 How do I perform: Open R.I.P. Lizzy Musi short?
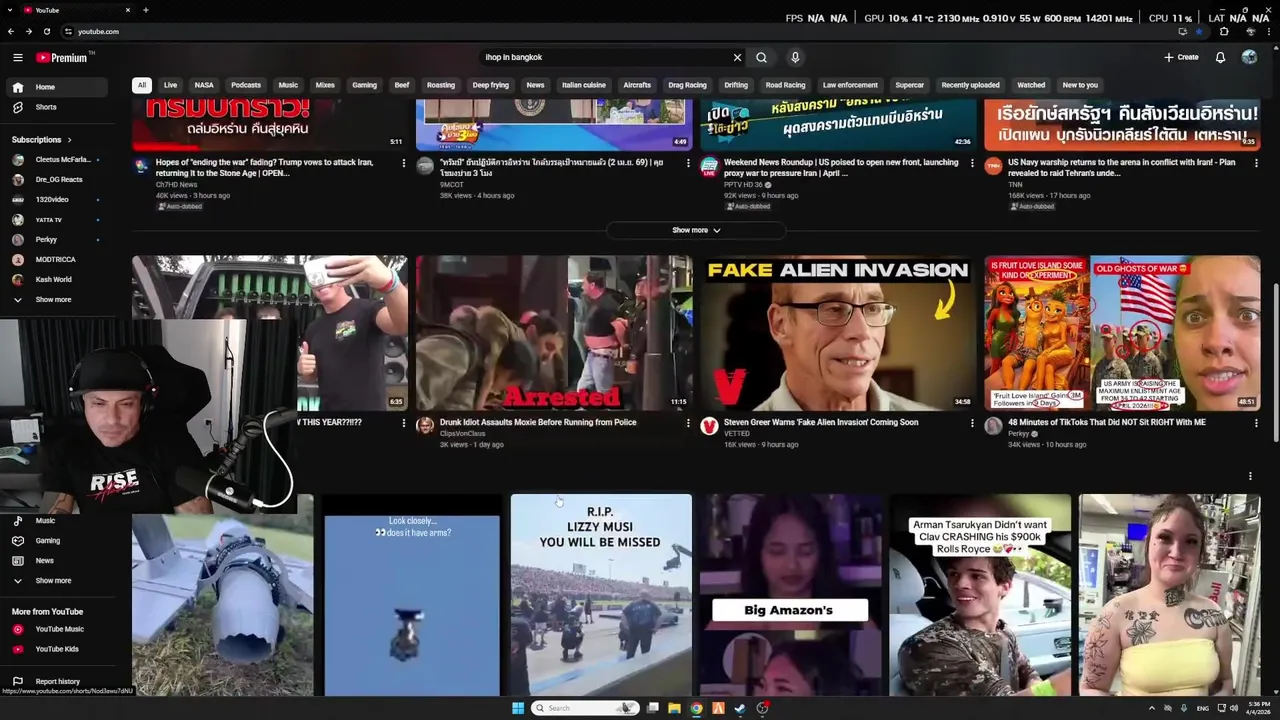[601, 594]
